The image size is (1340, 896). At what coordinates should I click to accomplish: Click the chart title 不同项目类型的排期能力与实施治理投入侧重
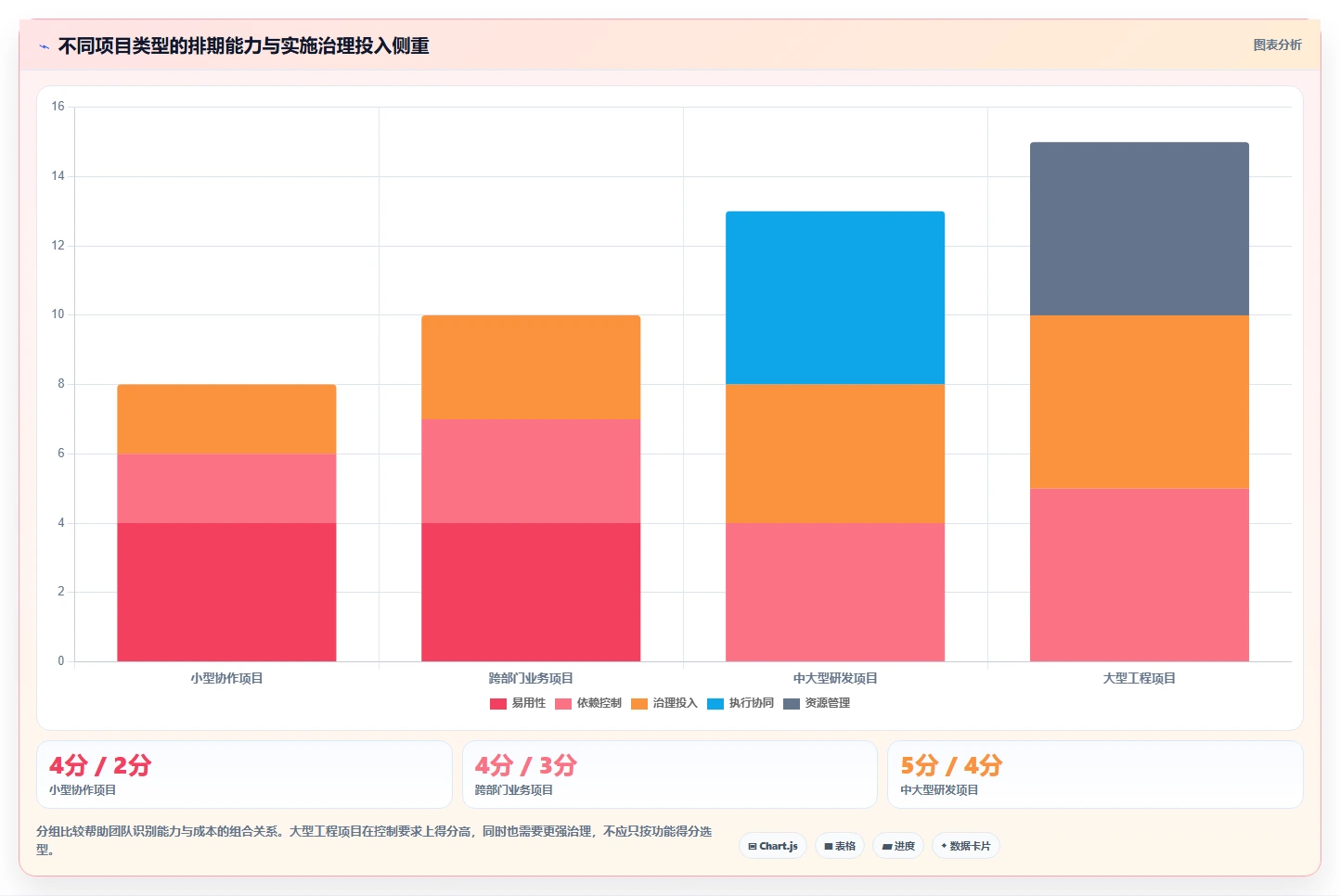tap(243, 45)
